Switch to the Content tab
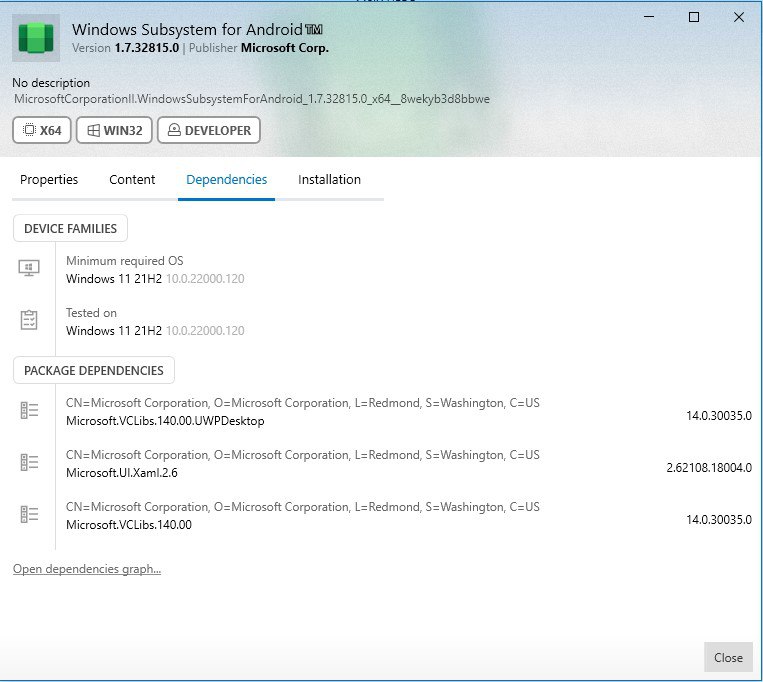763x682 pixels. tap(132, 179)
